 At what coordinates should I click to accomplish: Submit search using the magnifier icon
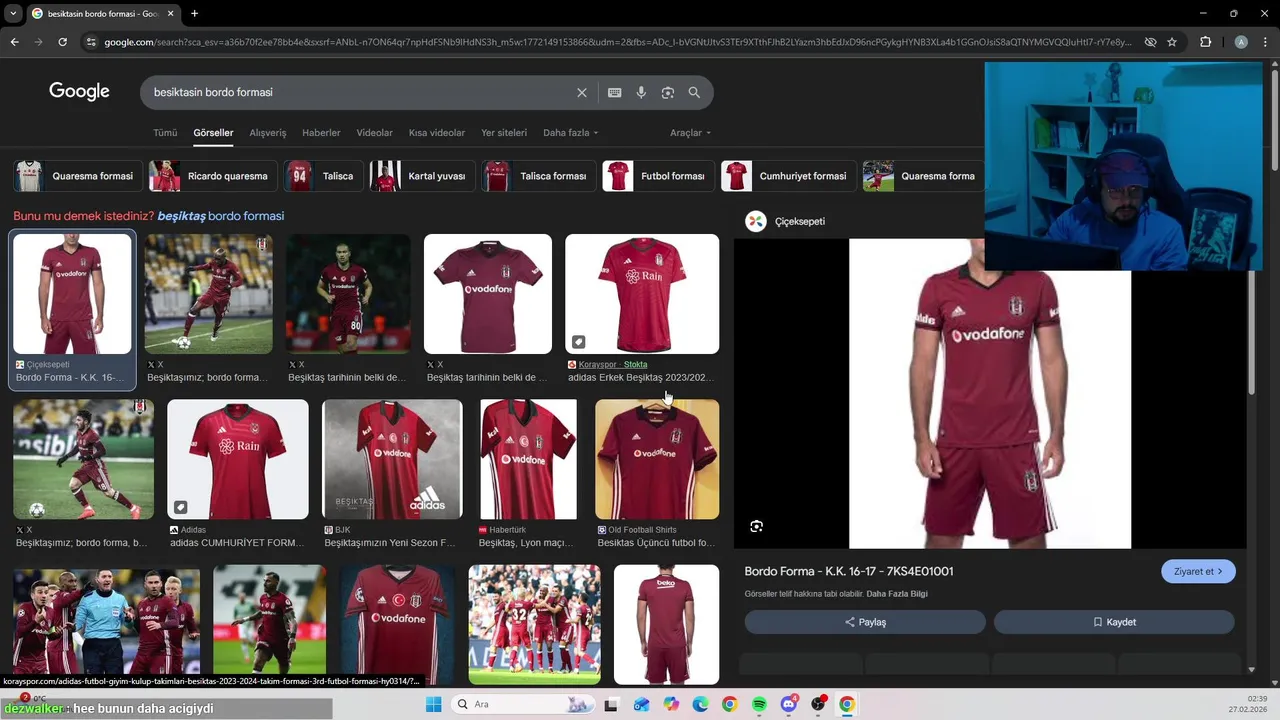pyautogui.click(x=694, y=92)
